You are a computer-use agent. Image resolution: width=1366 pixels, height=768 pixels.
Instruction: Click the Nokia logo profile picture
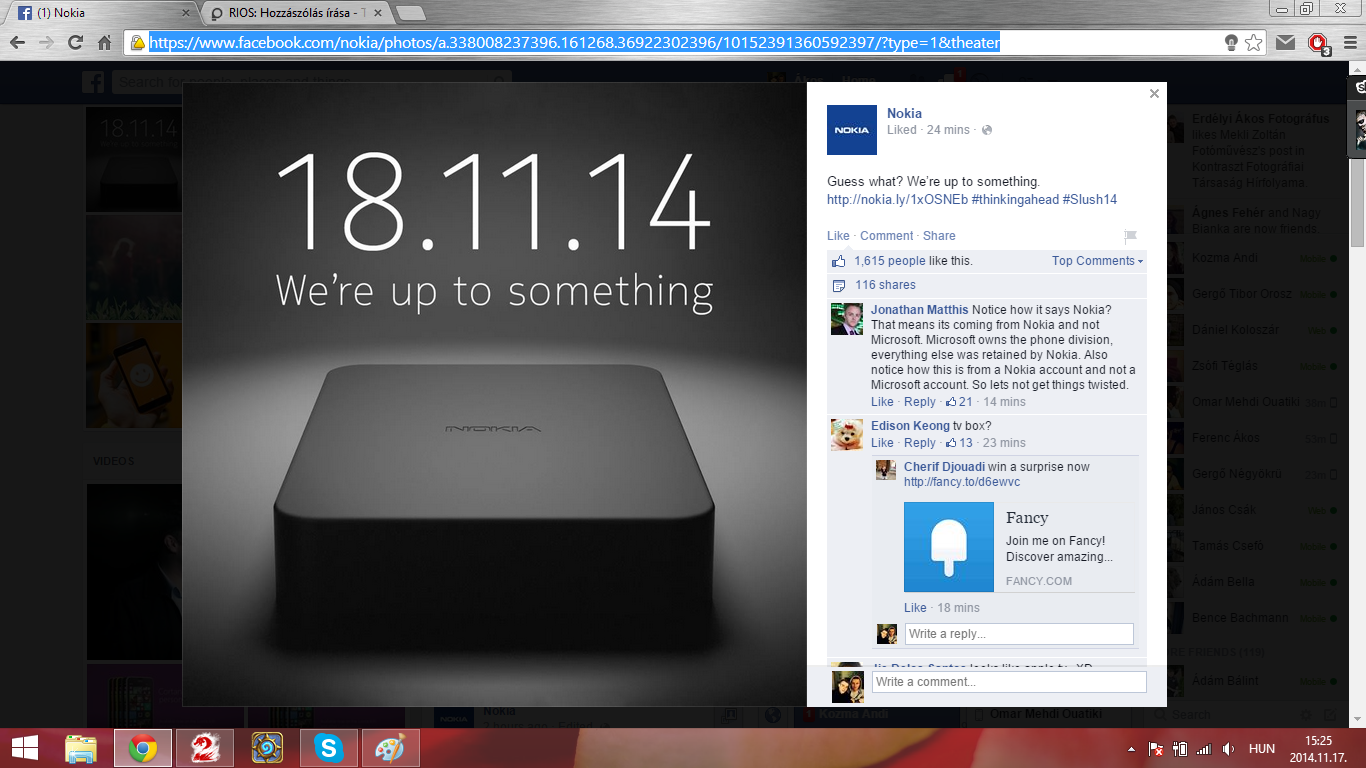[852, 130]
